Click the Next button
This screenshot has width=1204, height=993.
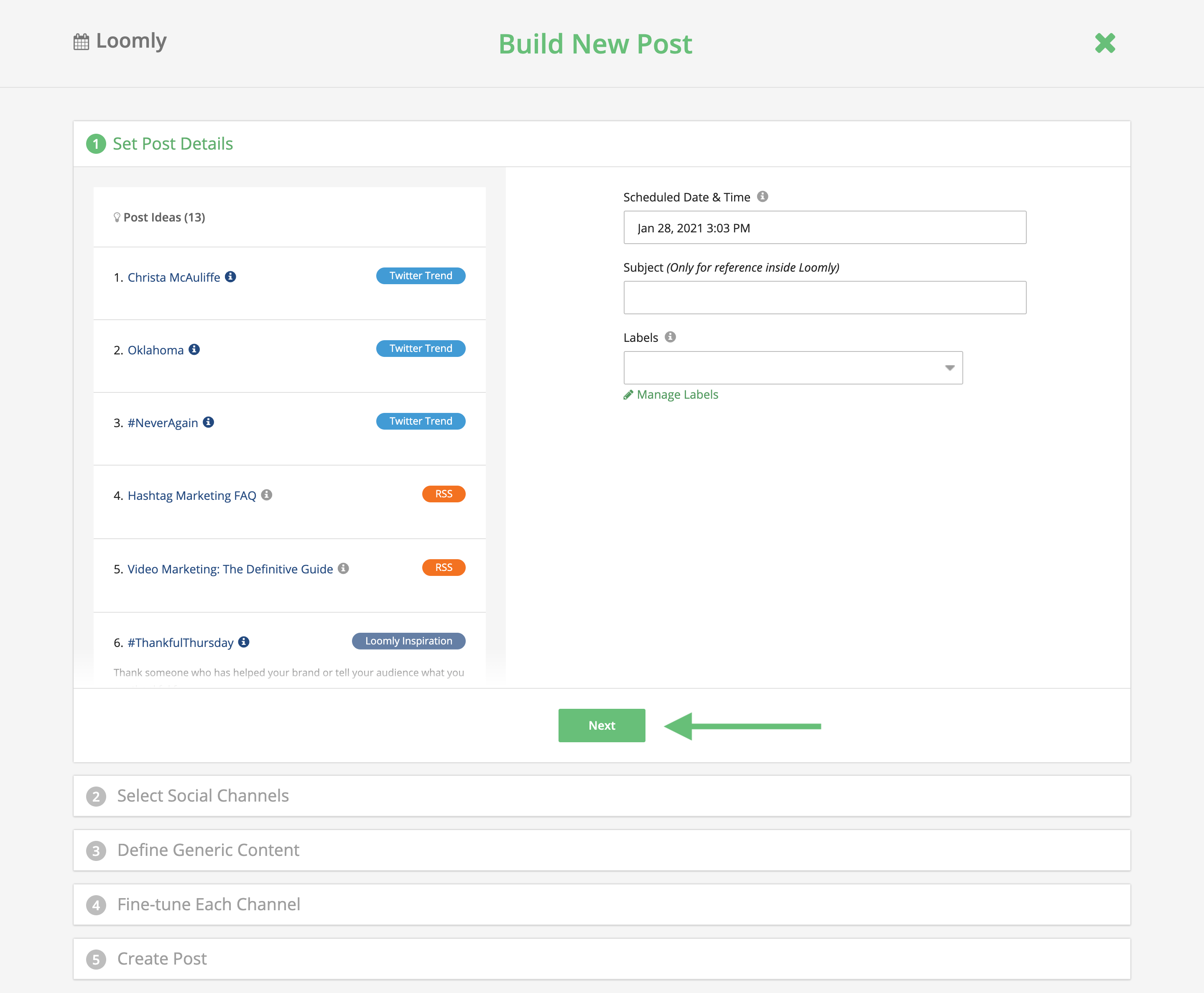(x=602, y=725)
